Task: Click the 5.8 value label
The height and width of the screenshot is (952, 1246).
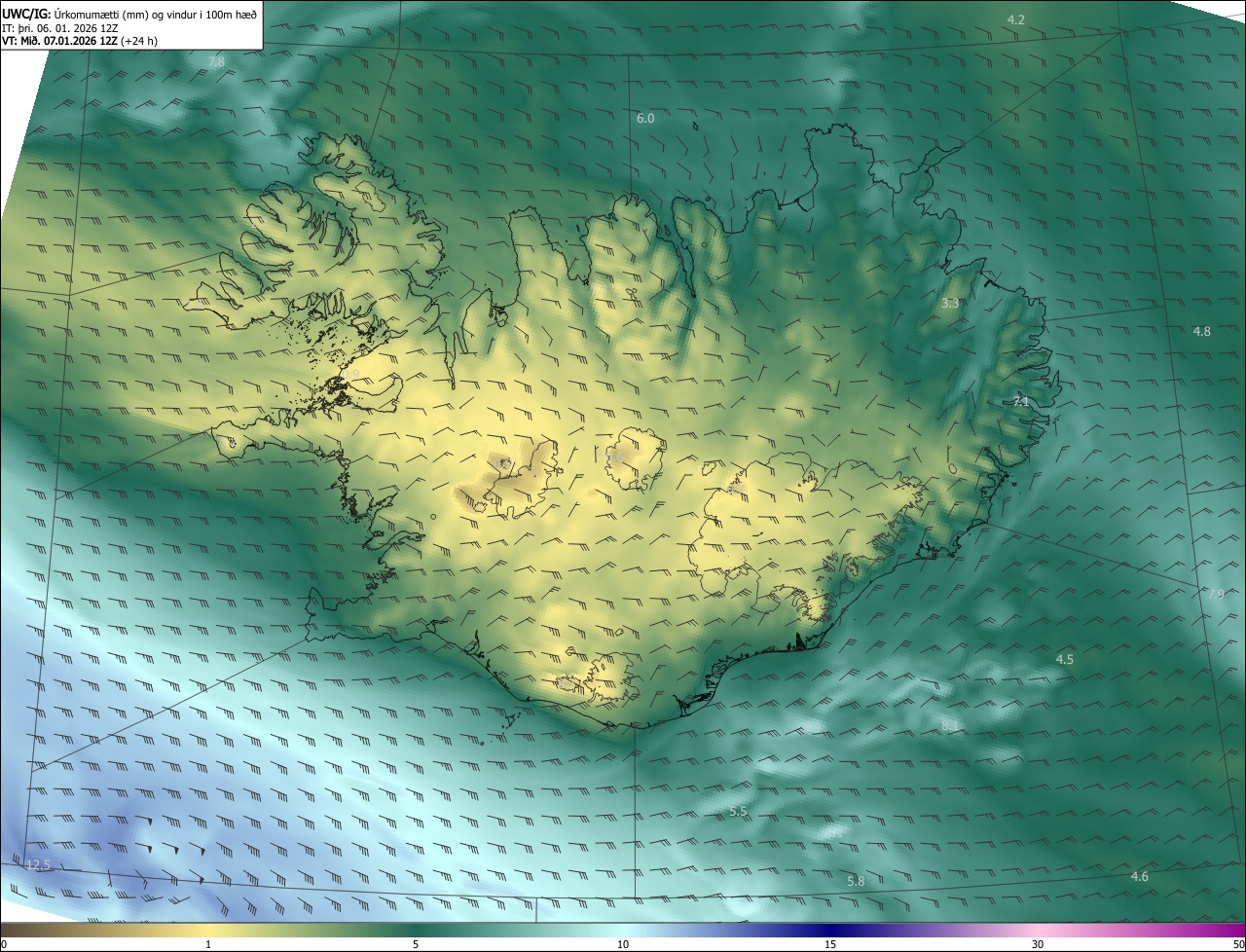Action: [x=856, y=881]
